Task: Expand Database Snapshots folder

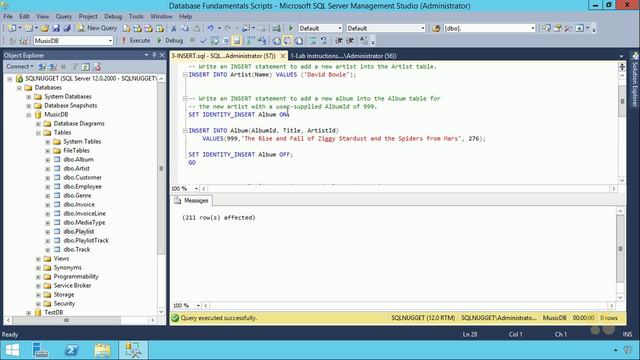Action: click(x=29, y=106)
